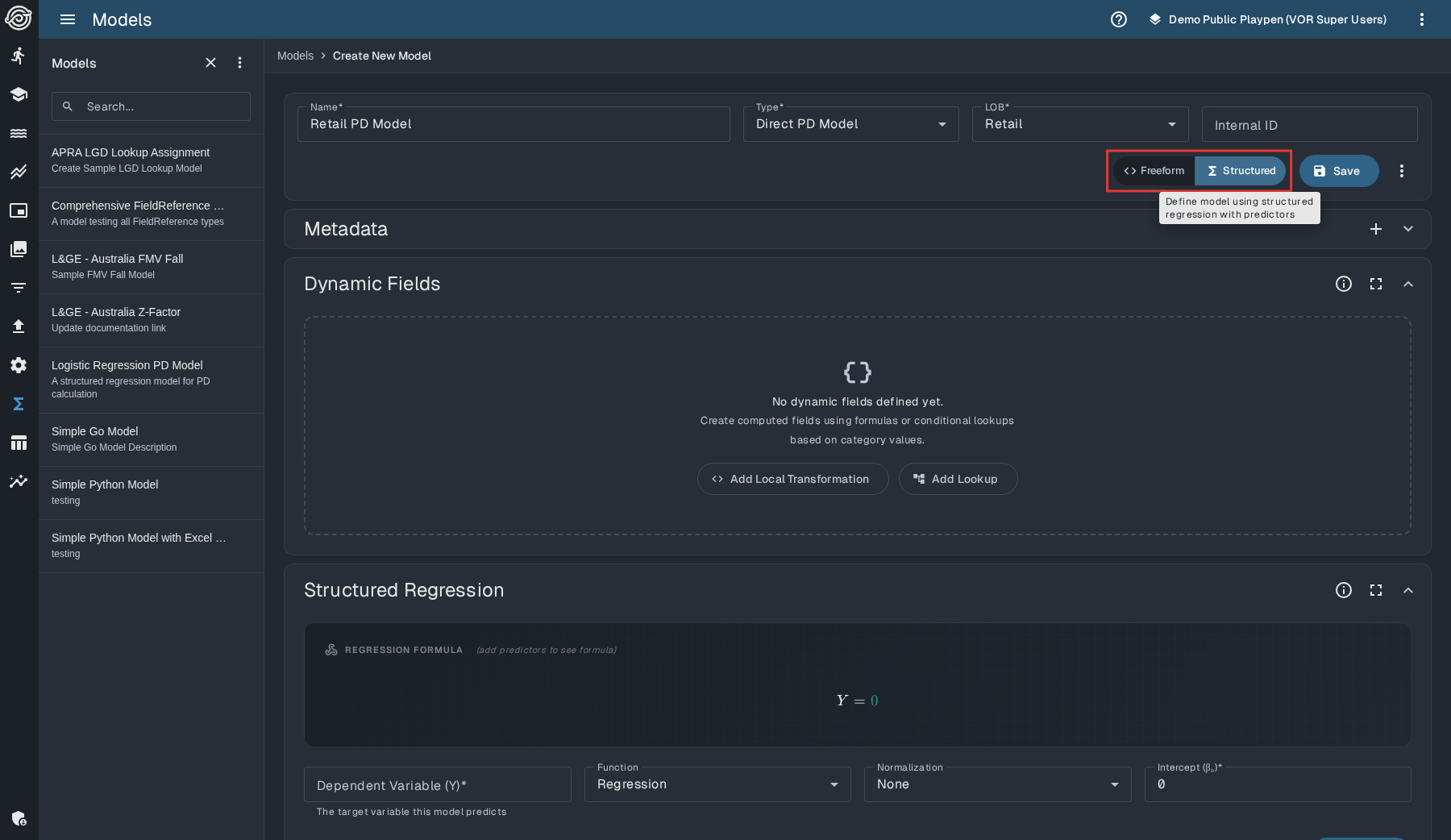Select Logistic Regression PD Model

[x=127, y=365]
